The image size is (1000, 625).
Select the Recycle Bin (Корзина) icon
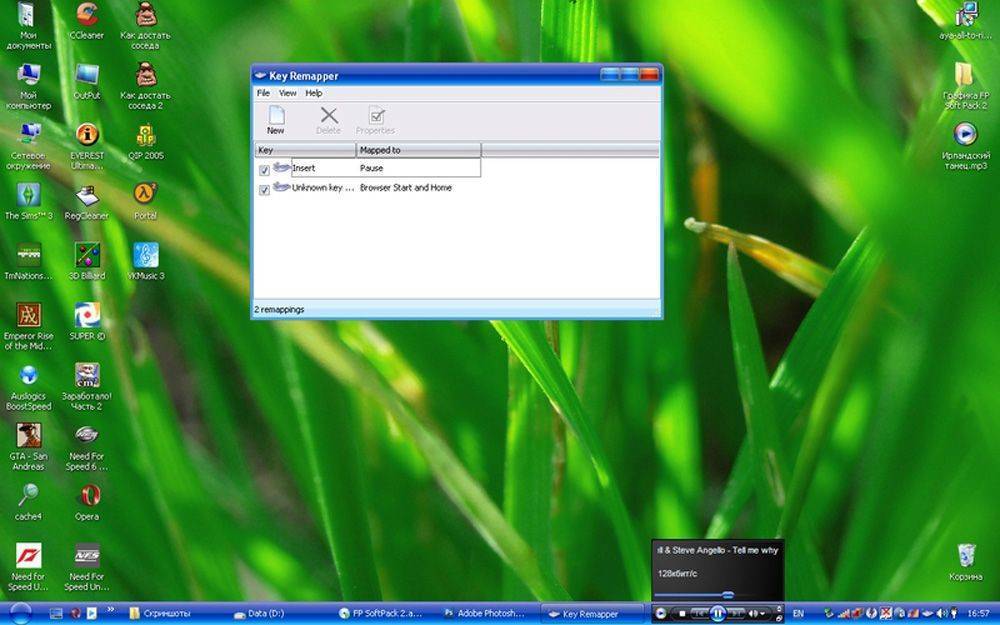pyautogui.click(x=966, y=555)
